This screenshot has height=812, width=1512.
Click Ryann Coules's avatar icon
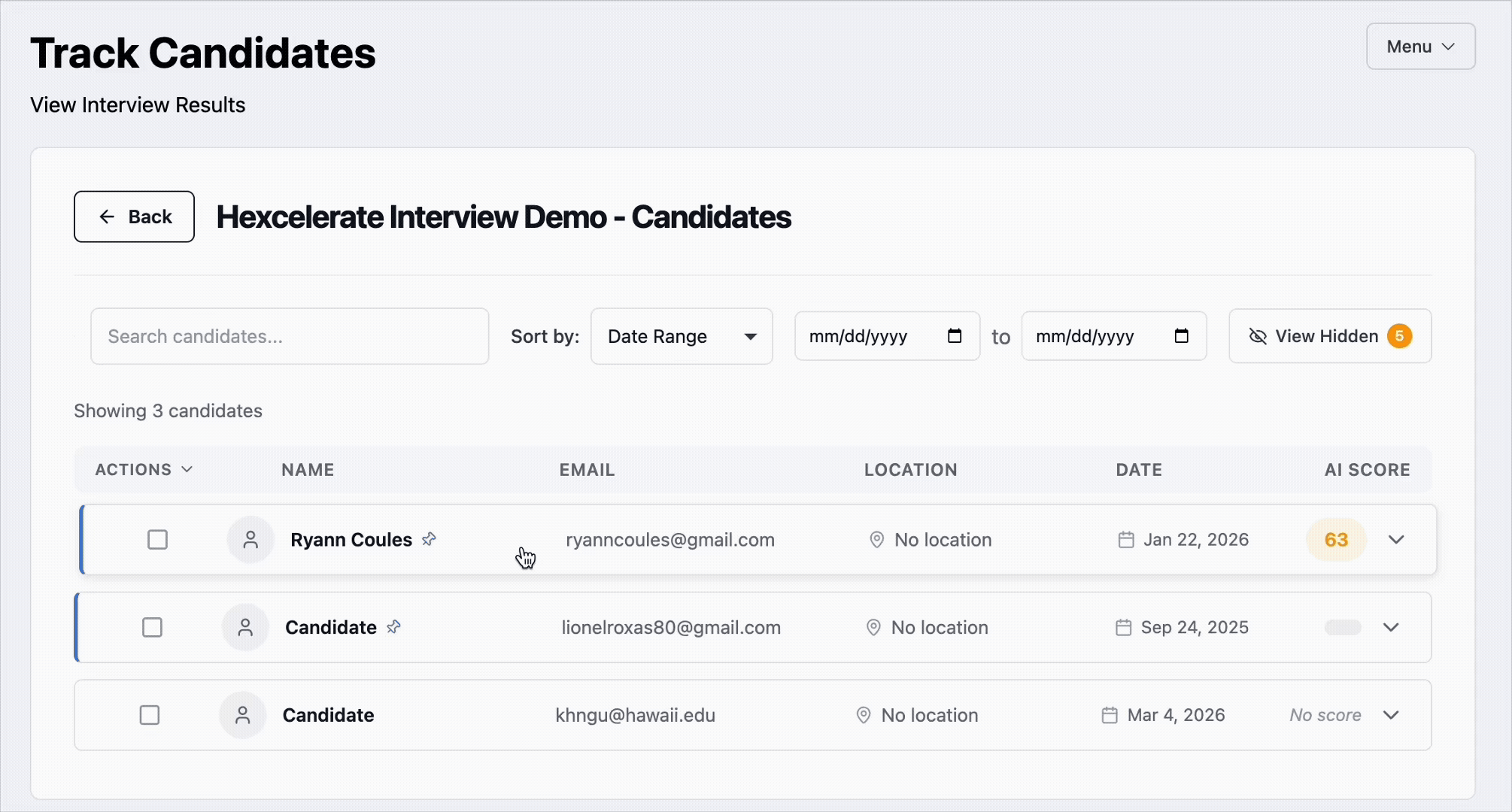pos(250,539)
